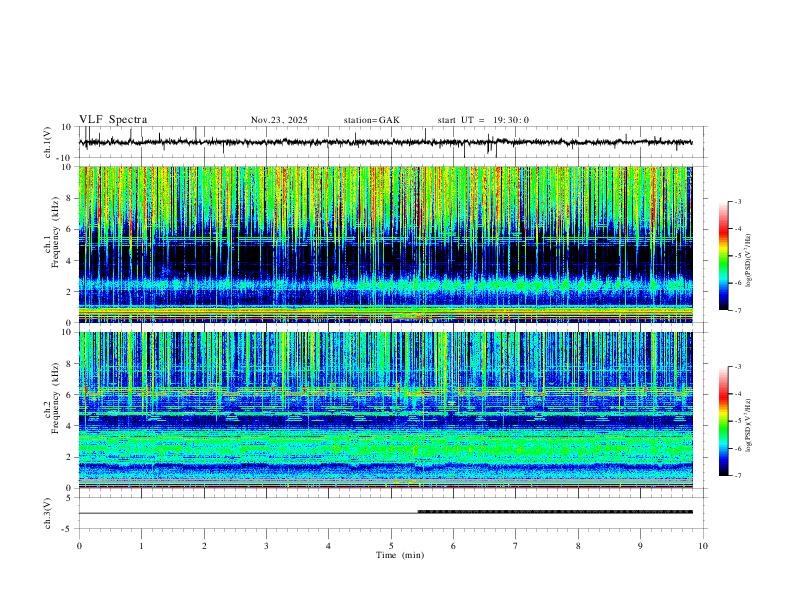The image size is (792, 612).
Task: Click the ch.1 spectrogram panel
Action: pos(386,244)
